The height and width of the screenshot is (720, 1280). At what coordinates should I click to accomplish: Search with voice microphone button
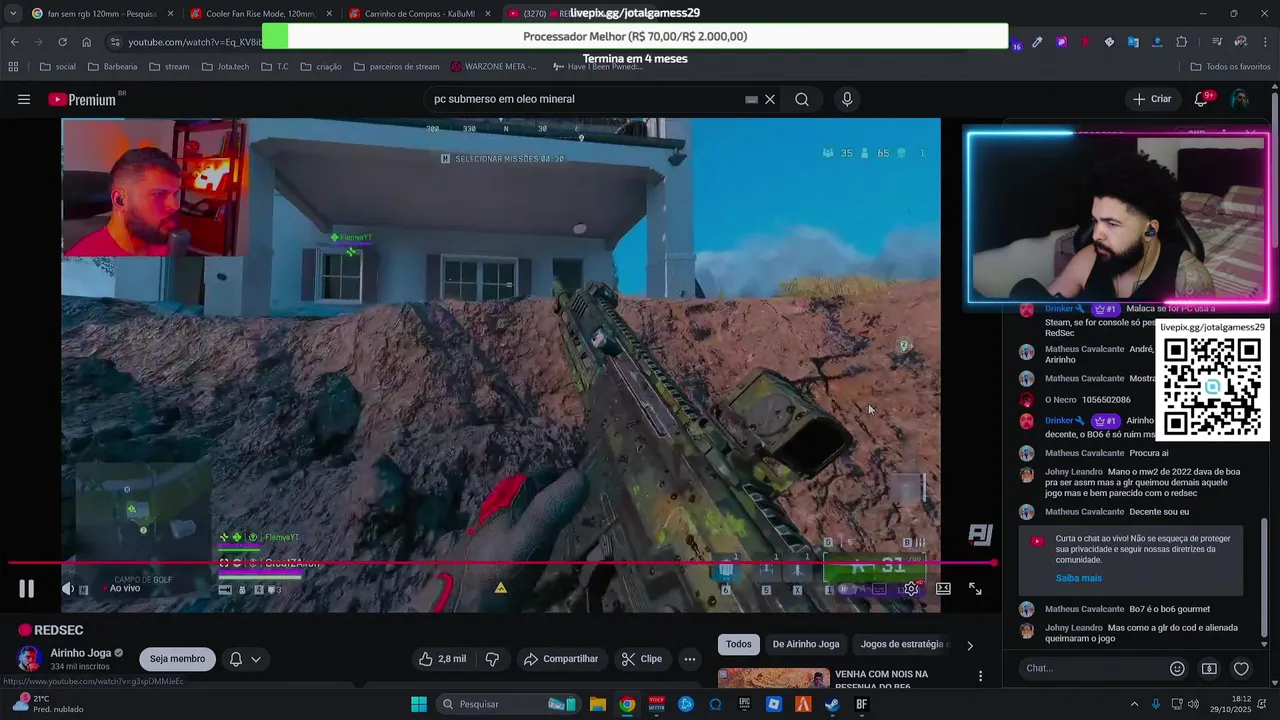tap(847, 99)
